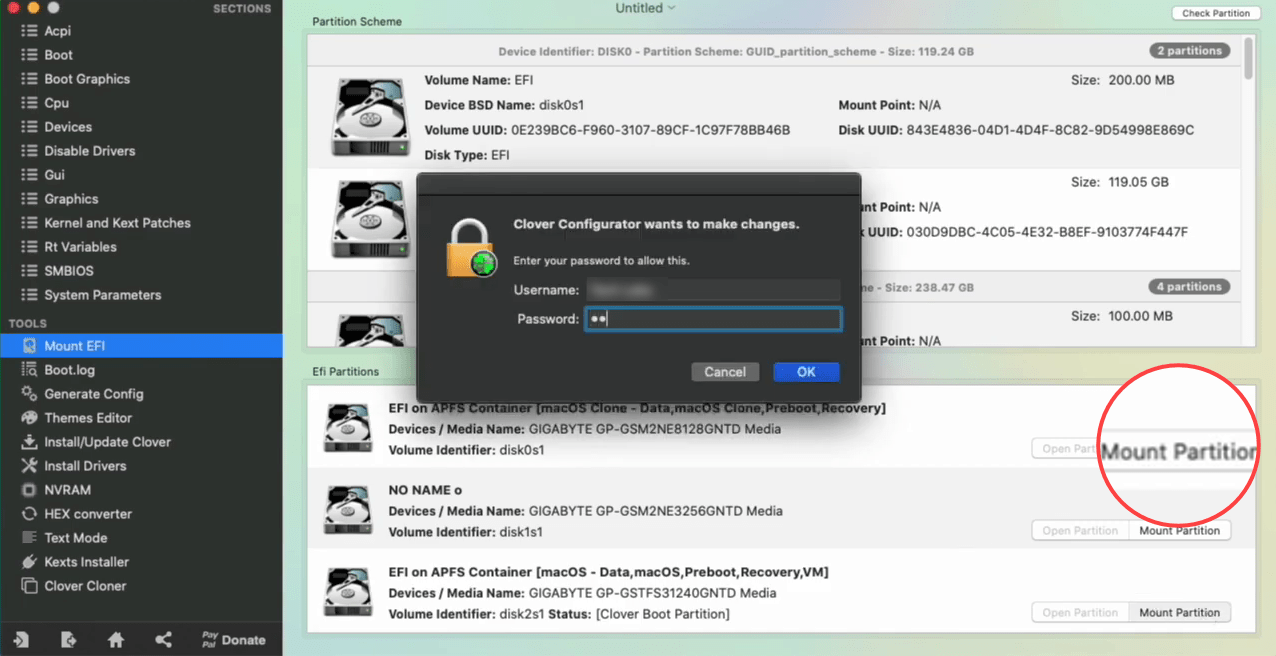Select the Clover Cloner tool
This screenshot has width=1276, height=656.
click(x=141, y=586)
